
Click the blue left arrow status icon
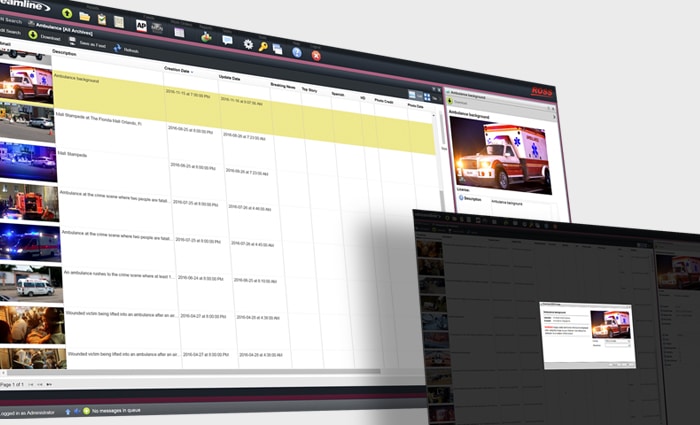pos(77,411)
